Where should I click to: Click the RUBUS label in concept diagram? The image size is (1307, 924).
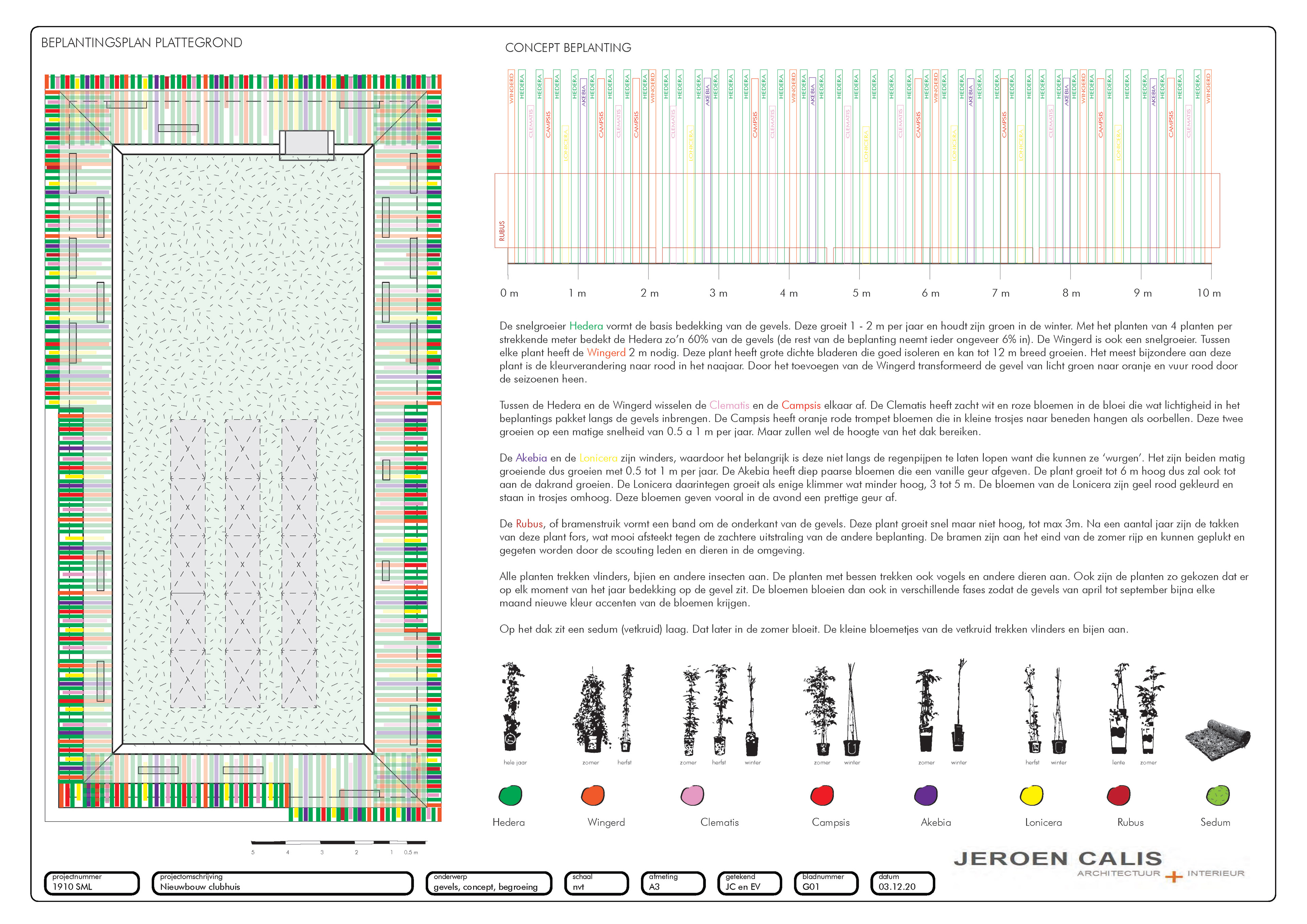(501, 230)
